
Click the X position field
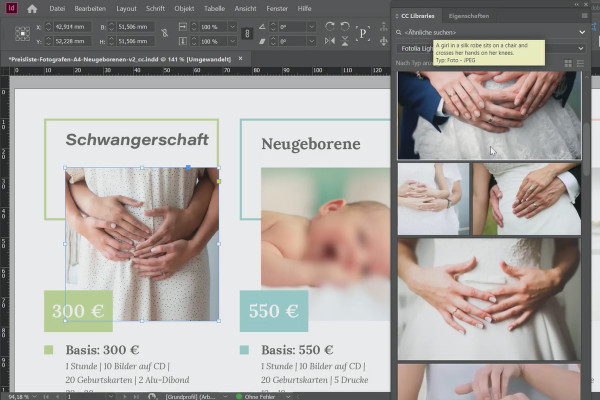(x=72, y=27)
